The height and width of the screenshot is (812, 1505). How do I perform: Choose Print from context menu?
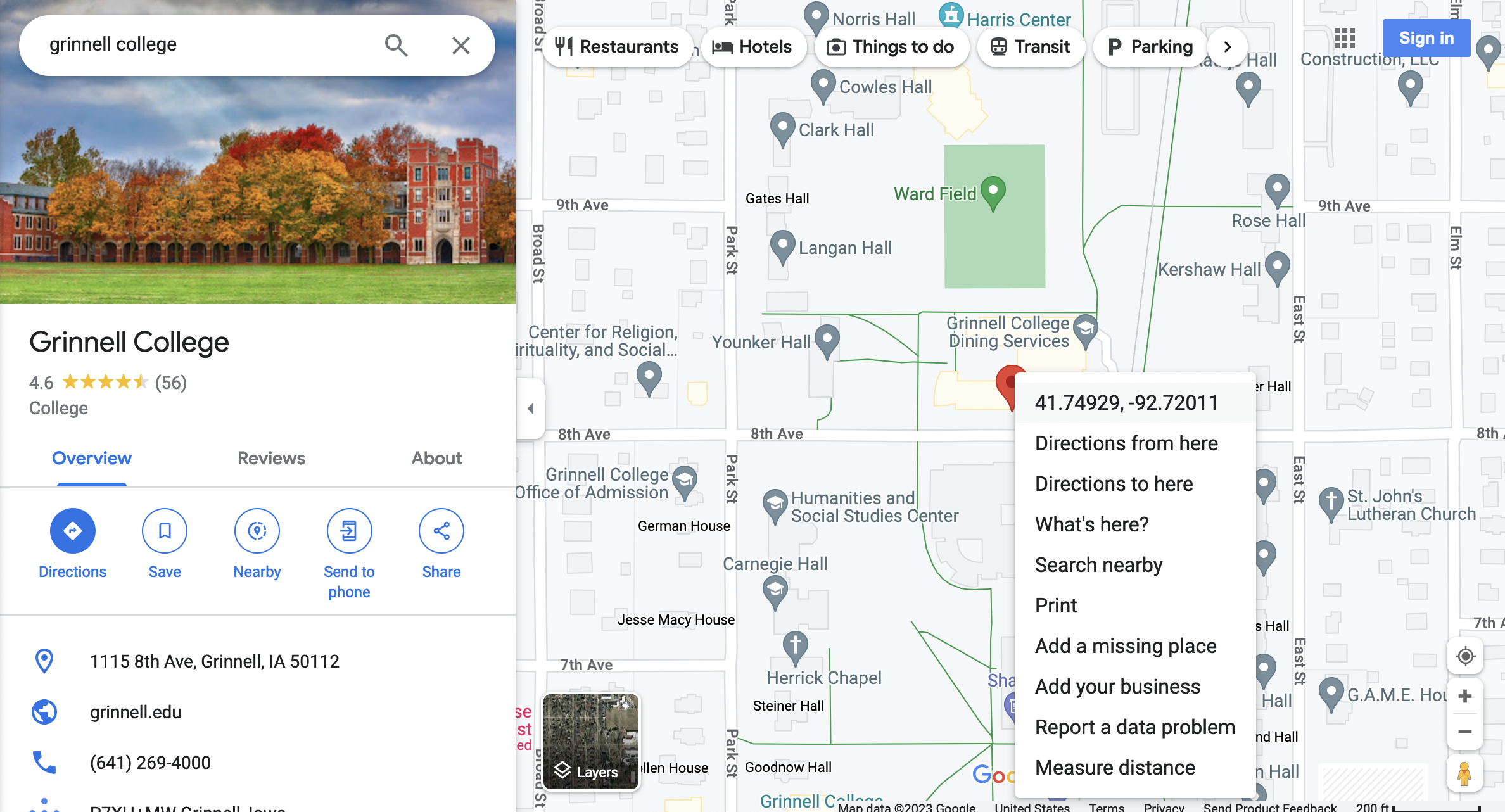(x=1134, y=606)
